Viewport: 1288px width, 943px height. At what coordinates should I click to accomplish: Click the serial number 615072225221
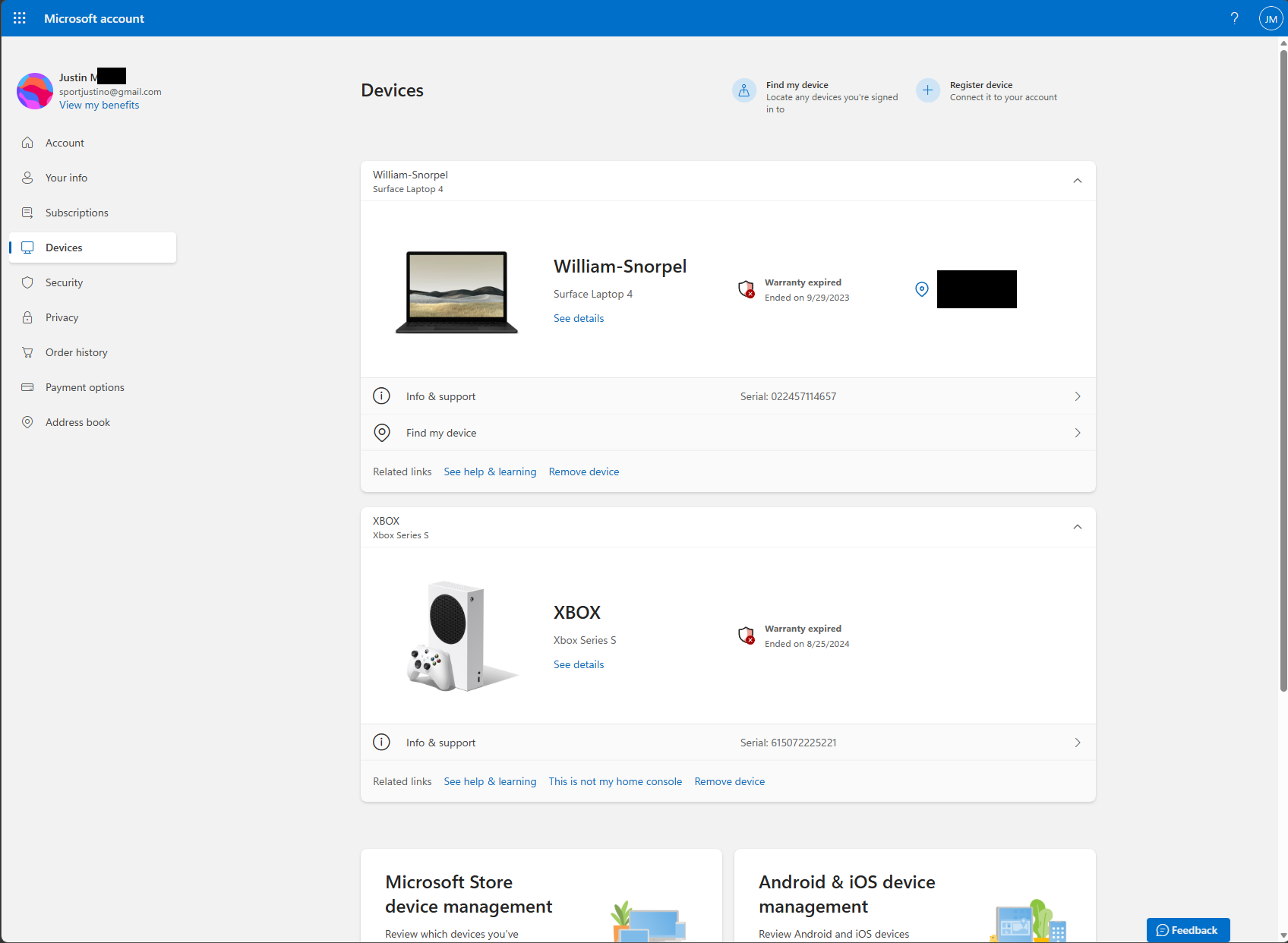[803, 743]
